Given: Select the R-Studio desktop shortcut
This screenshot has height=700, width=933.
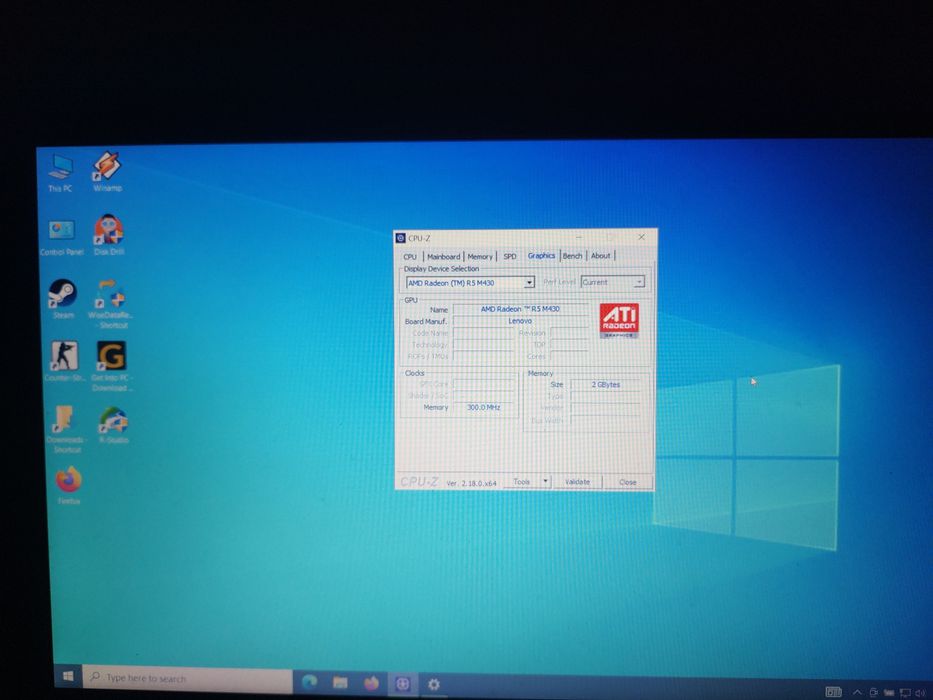Looking at the screenshot, I should pos(114,425).
